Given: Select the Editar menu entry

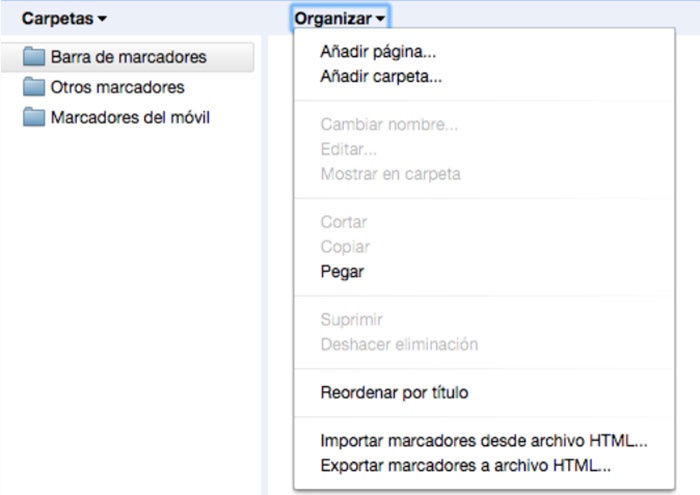Looking at the screenshot, I should pos(348,149).
